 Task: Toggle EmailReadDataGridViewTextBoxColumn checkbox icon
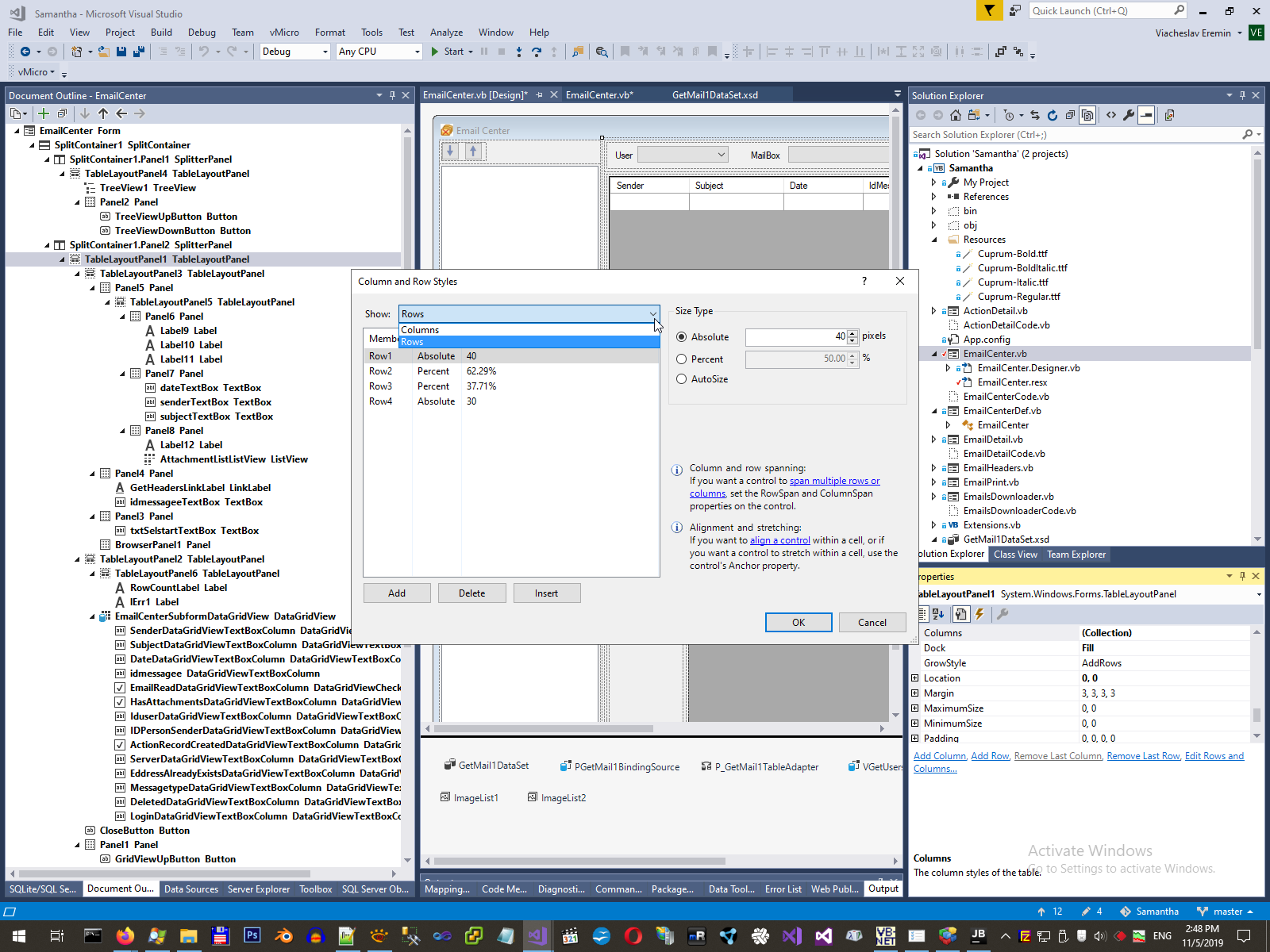point(120,688)
